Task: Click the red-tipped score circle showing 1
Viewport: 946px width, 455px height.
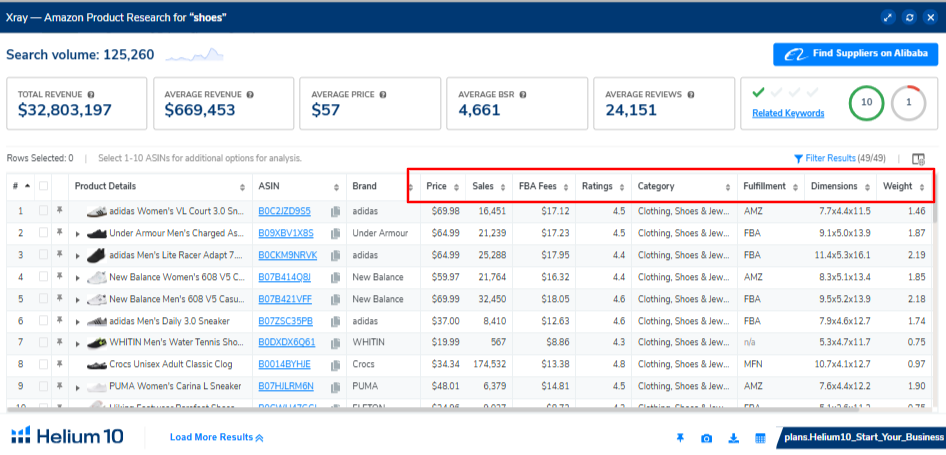Action: pyautogui.click(x=909, y=103)
